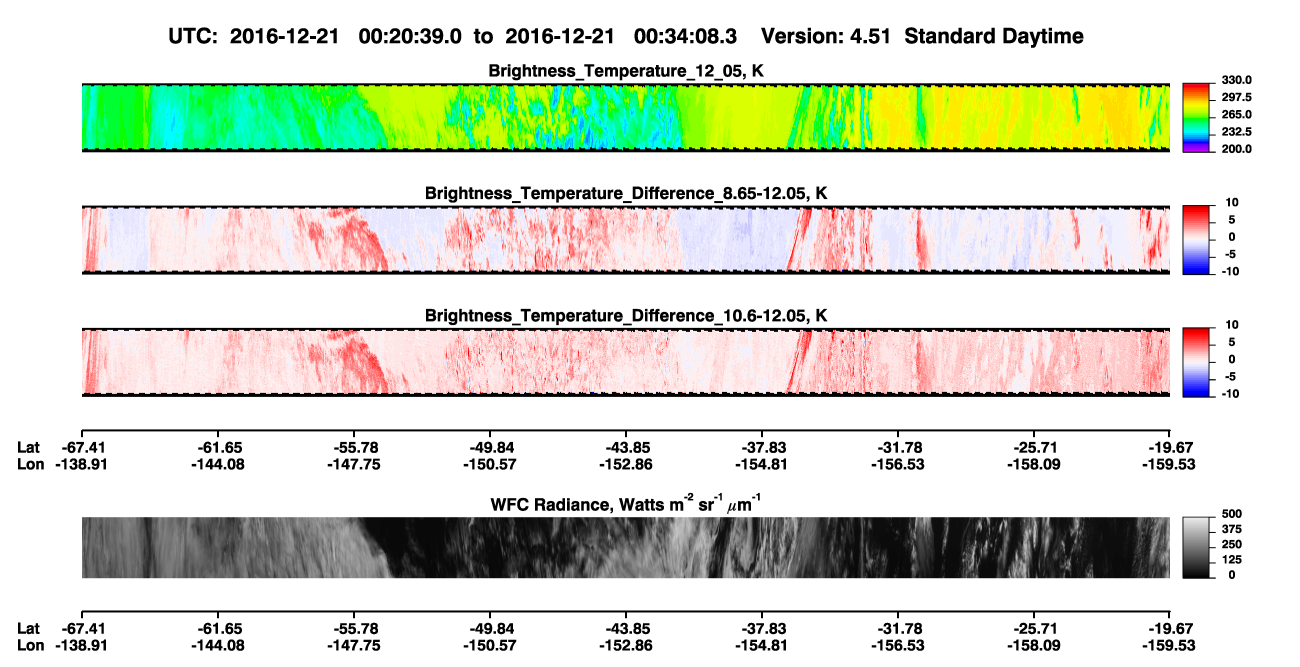Click upper axis latitude value -55.78

click(353, 446)
